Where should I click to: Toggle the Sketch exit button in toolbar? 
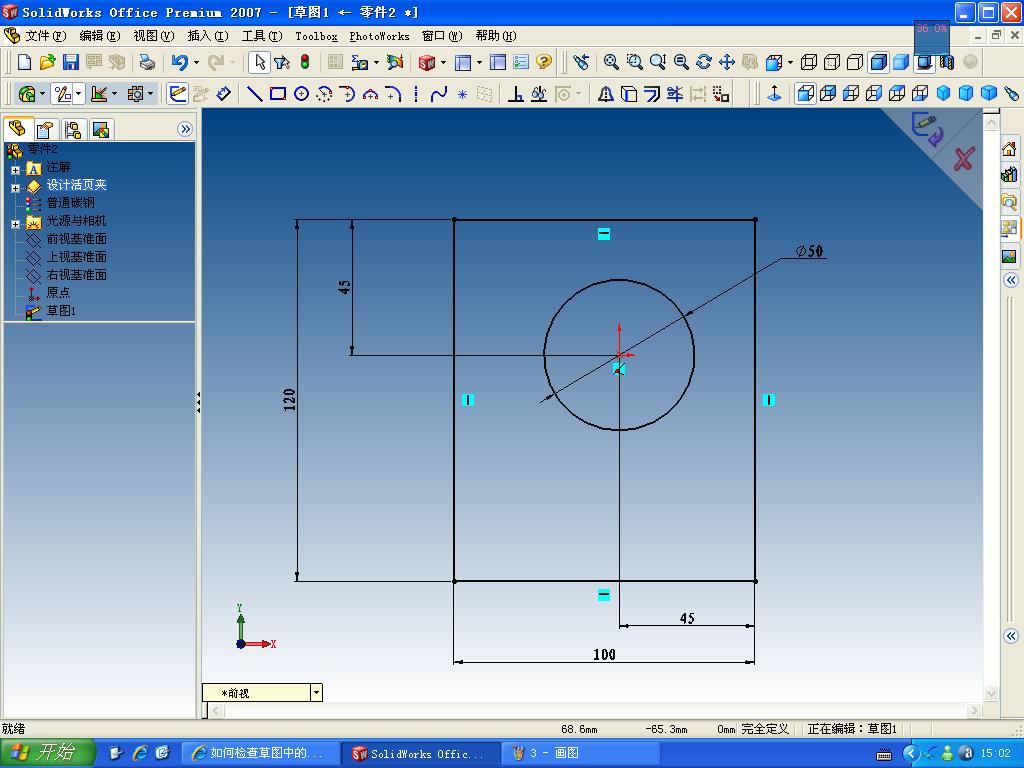[177, 94]
